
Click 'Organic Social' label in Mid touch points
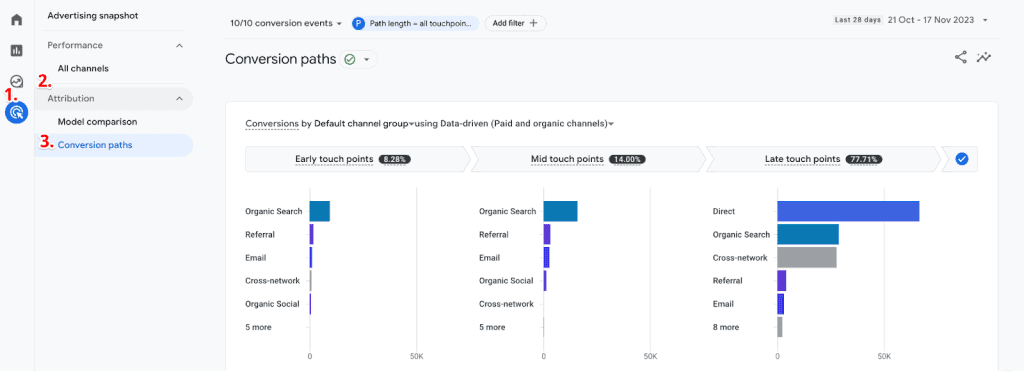click(x=506, y=281)
